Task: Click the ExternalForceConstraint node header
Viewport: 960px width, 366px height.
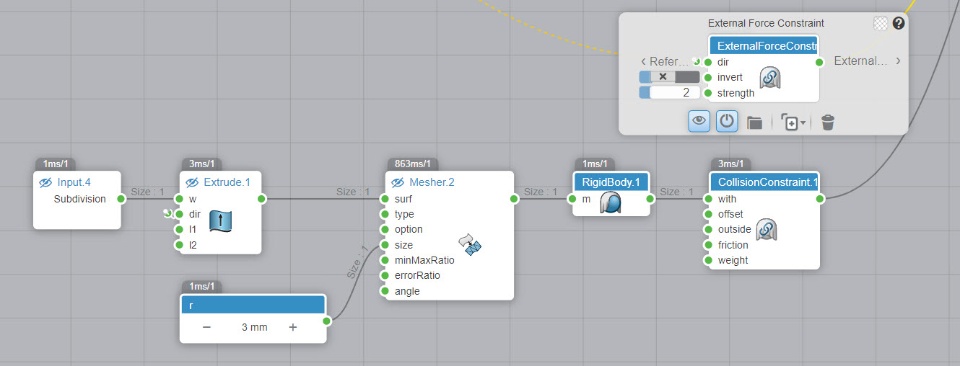Action: 763,46
